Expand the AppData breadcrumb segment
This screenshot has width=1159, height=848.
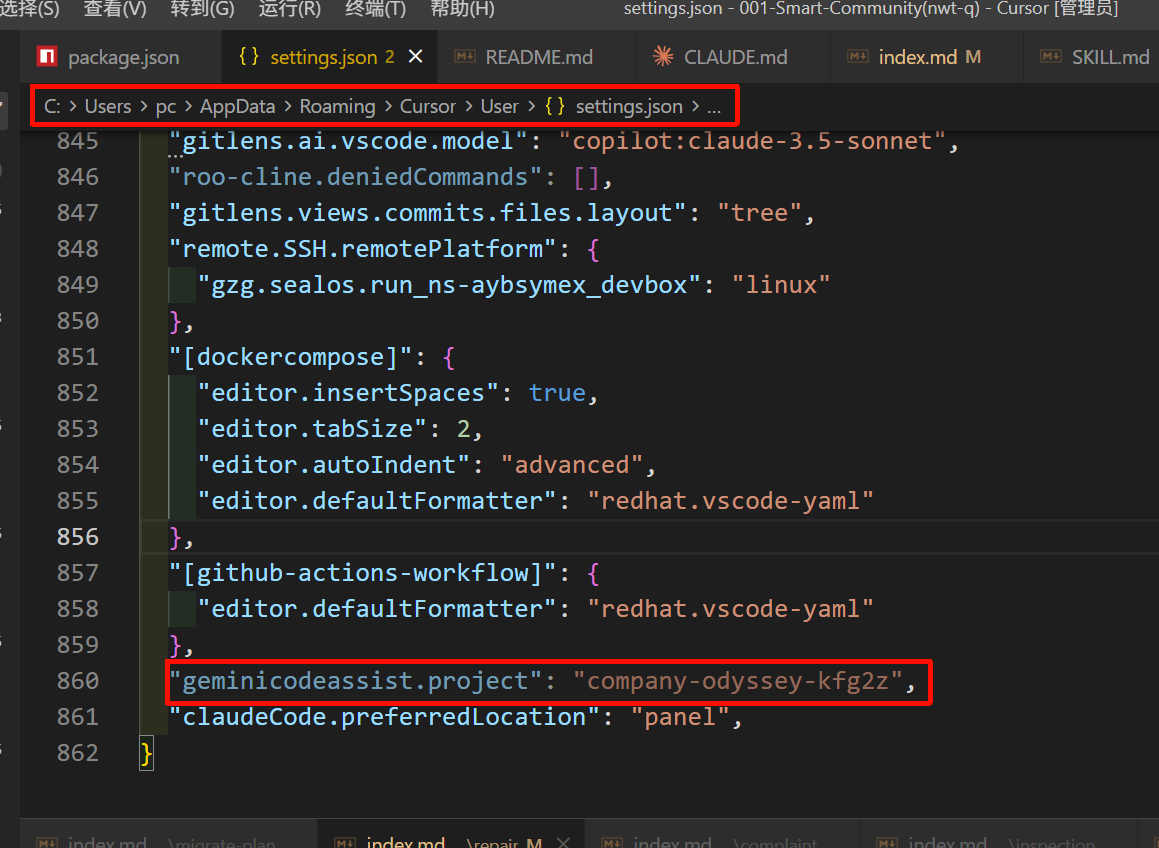click(x=237, y=106)
